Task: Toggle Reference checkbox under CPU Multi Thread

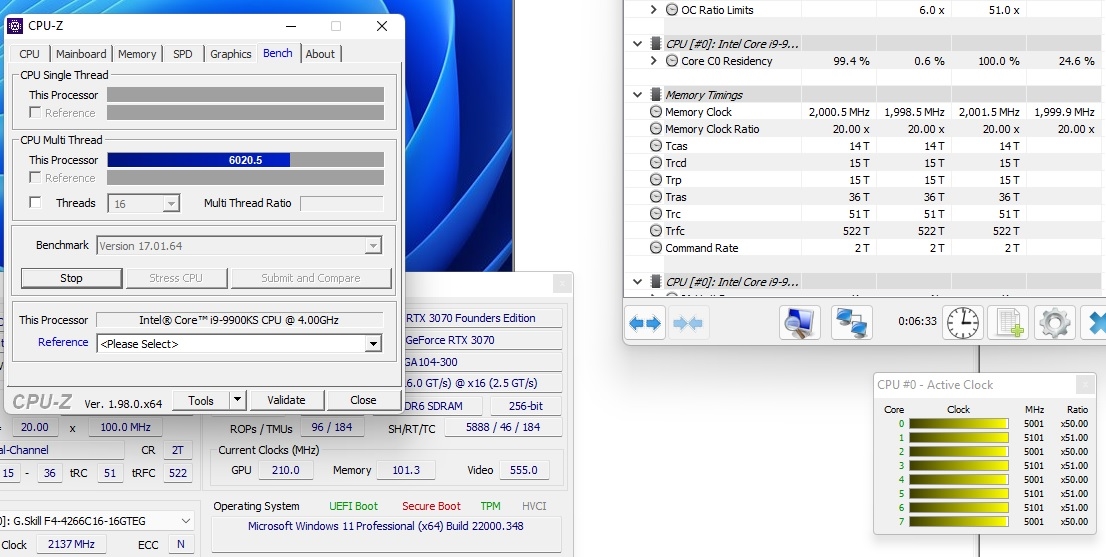Action: pyautogui.click(x=35, y=178)
